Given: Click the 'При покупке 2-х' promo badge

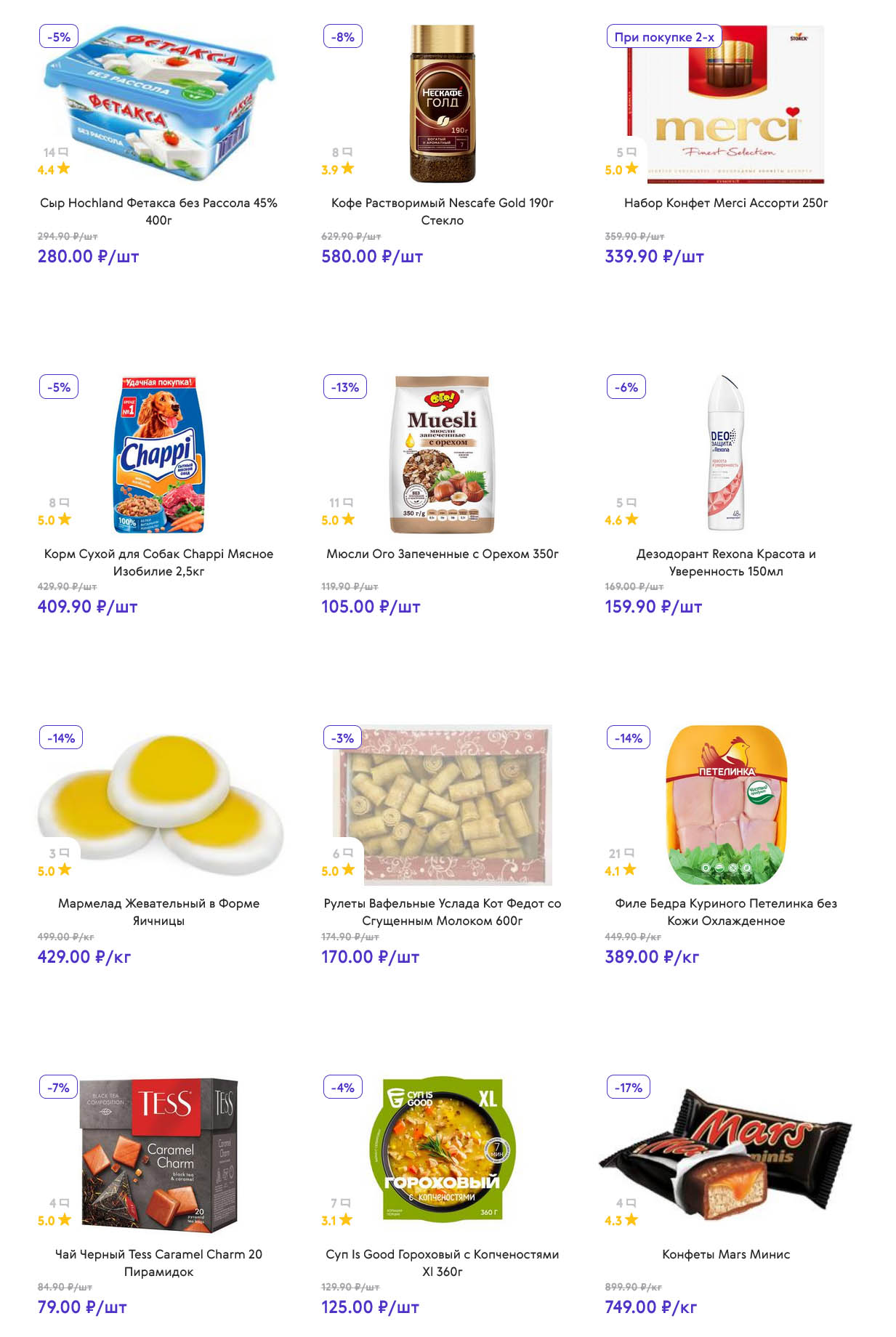Looking at the screenshot, I should (x=663, y=37).
